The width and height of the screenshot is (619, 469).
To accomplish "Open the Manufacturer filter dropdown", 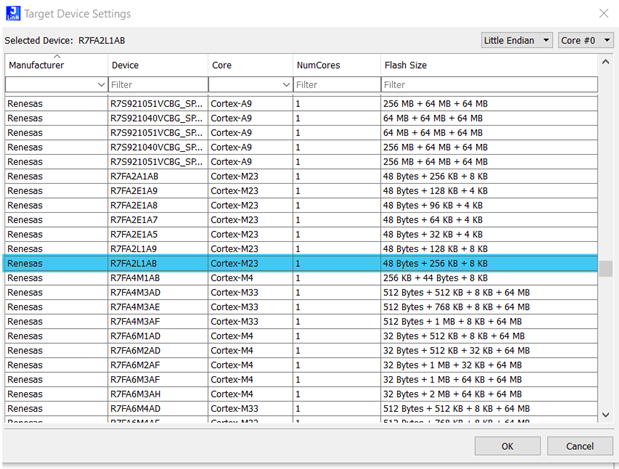I will pos(101,84).
